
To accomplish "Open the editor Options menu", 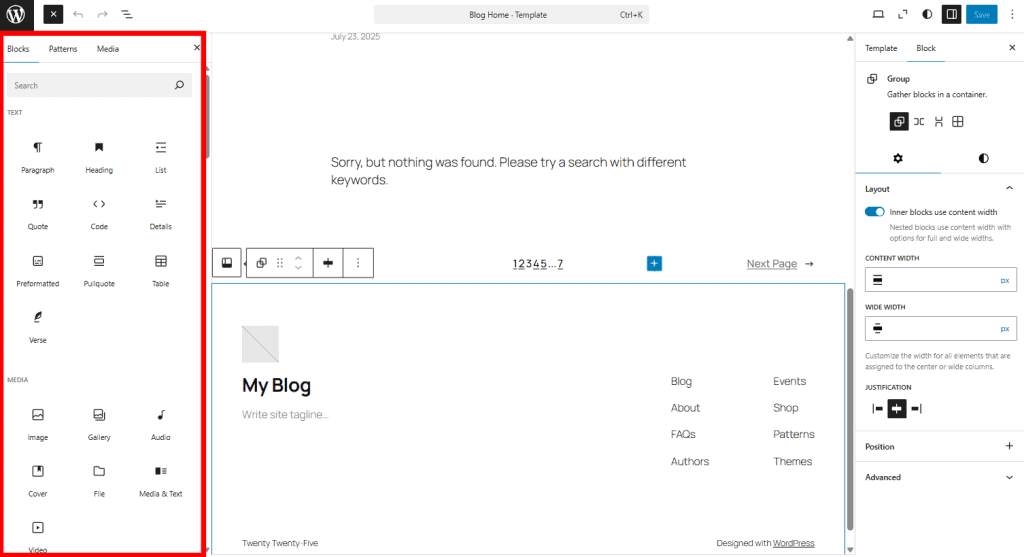I will pyautogui.click(x=1012, y=14).
